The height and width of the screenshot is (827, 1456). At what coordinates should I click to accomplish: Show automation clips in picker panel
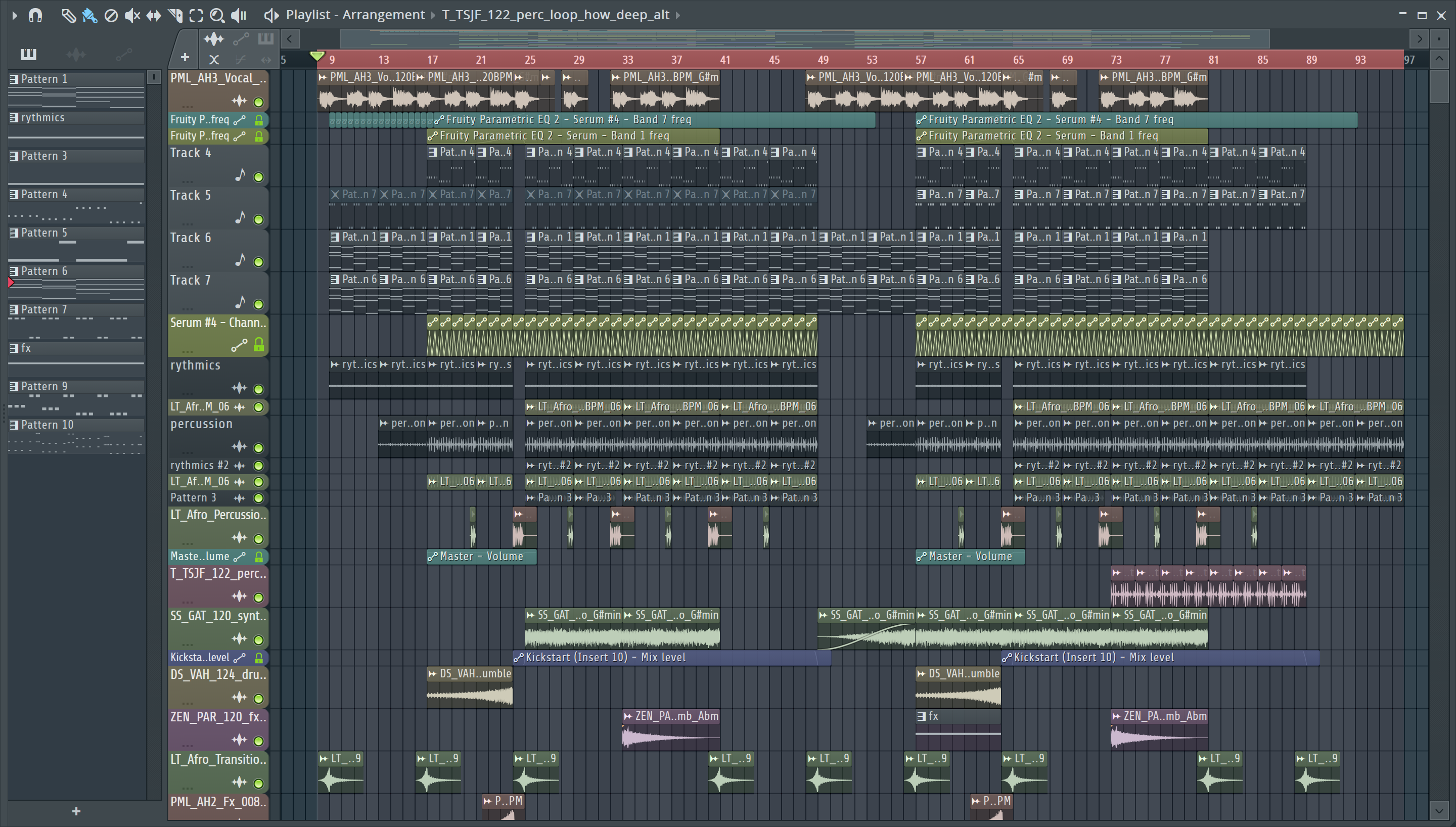124,55
